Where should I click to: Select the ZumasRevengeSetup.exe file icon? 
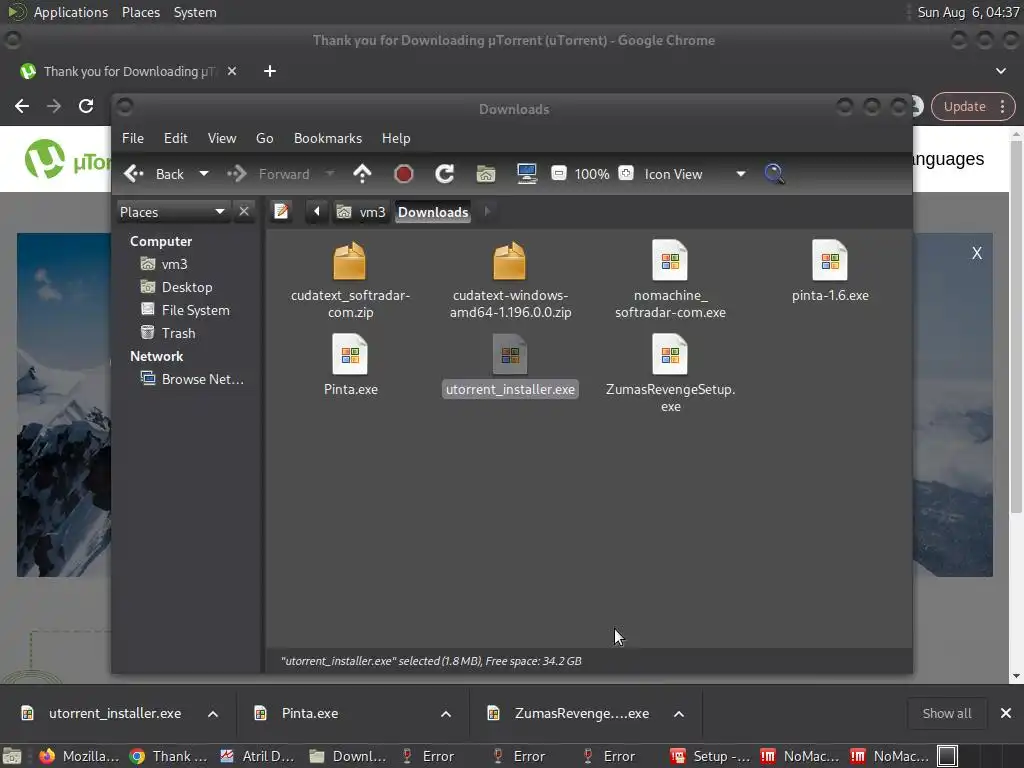click(670, 355)
